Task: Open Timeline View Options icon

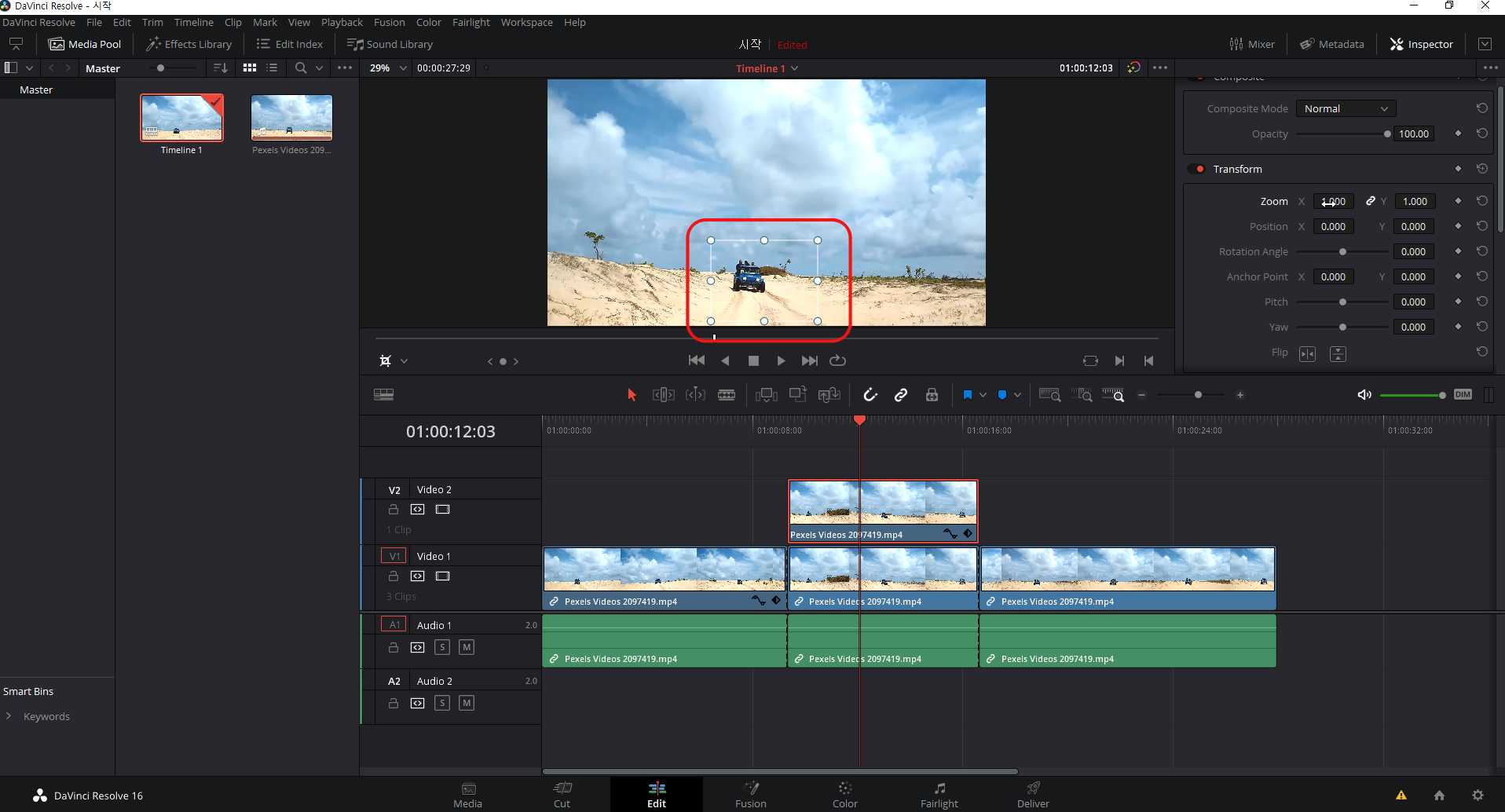Action: click(384, 395)
